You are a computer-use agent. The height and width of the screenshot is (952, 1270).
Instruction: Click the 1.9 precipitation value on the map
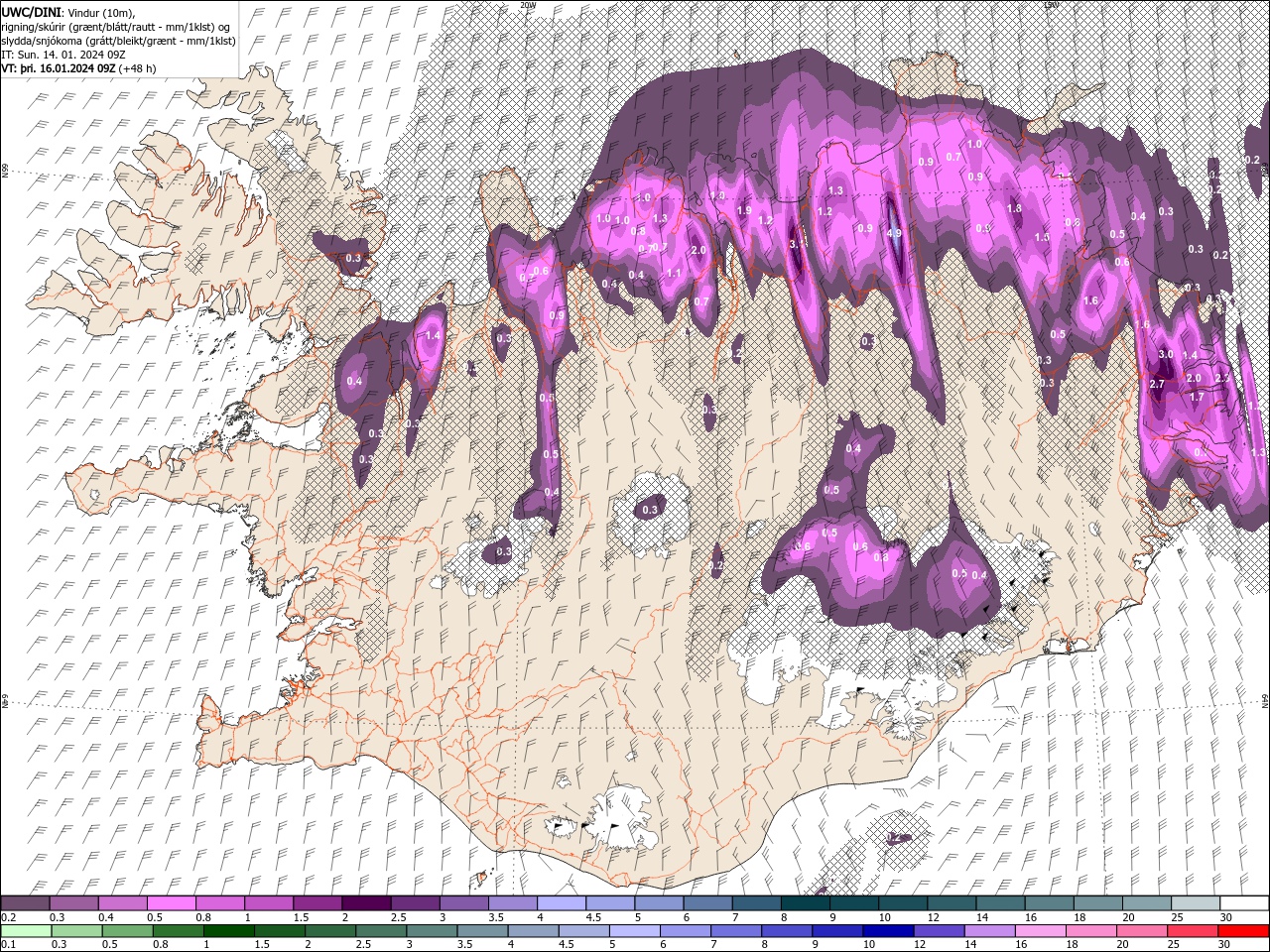click(x=744, y=210)
